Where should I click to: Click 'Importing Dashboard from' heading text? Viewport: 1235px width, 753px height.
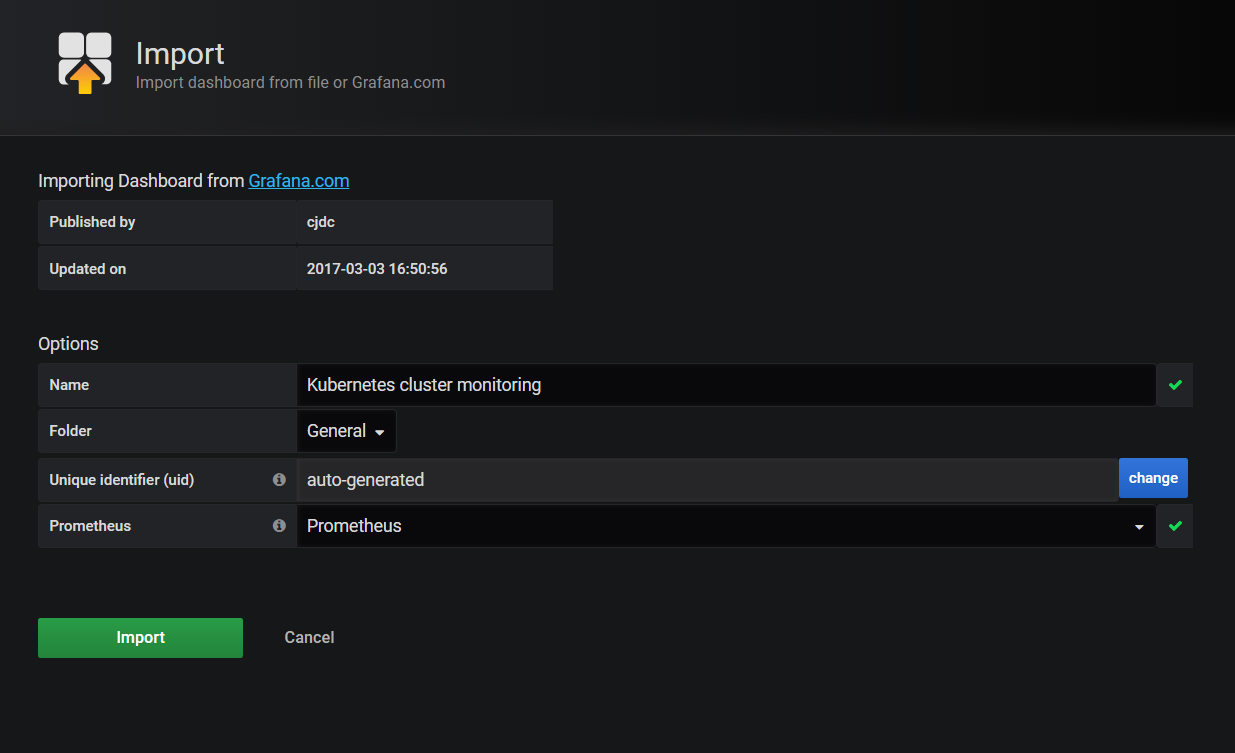[141, 181]
